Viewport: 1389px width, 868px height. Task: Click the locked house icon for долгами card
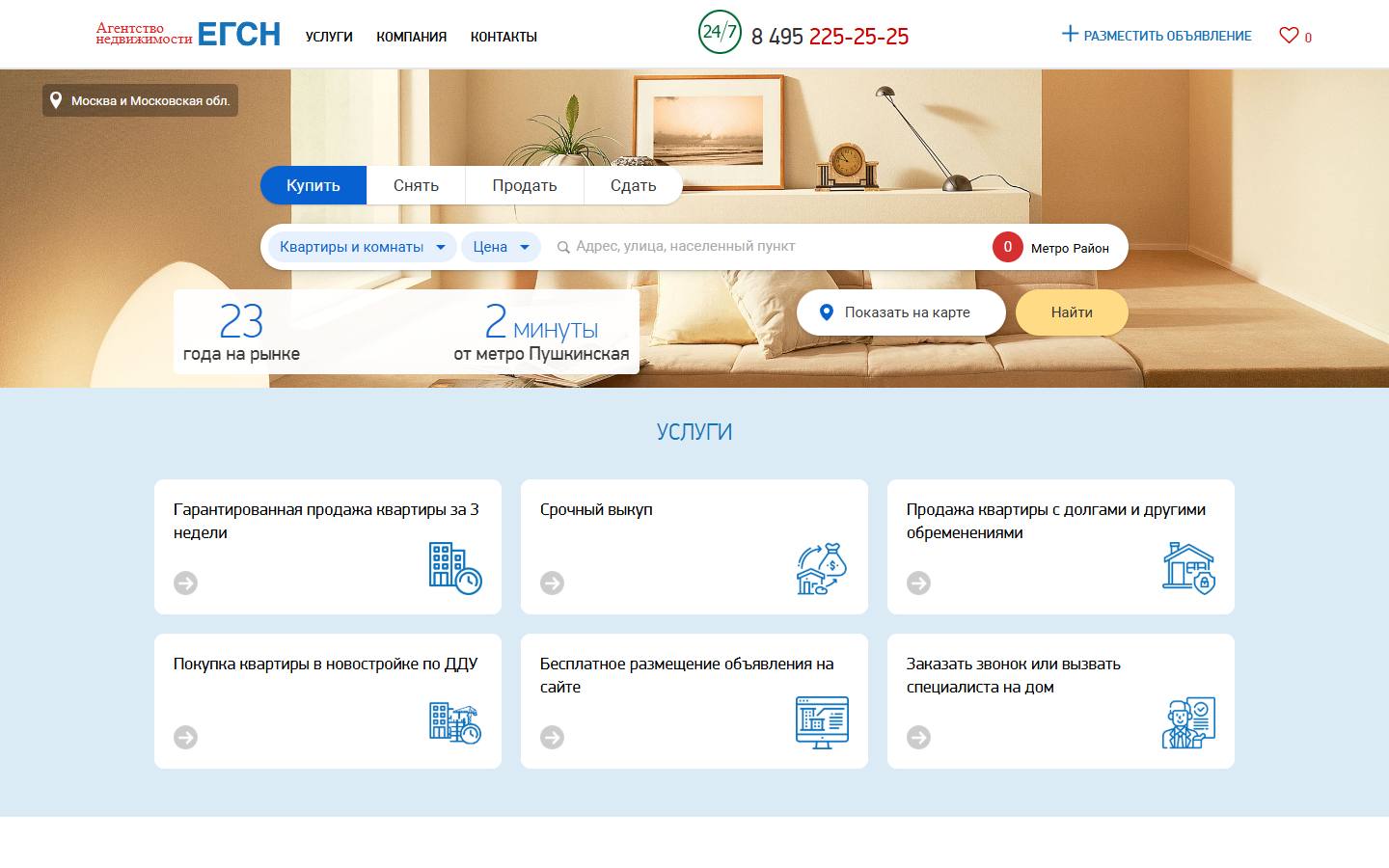pos(1188,568)
